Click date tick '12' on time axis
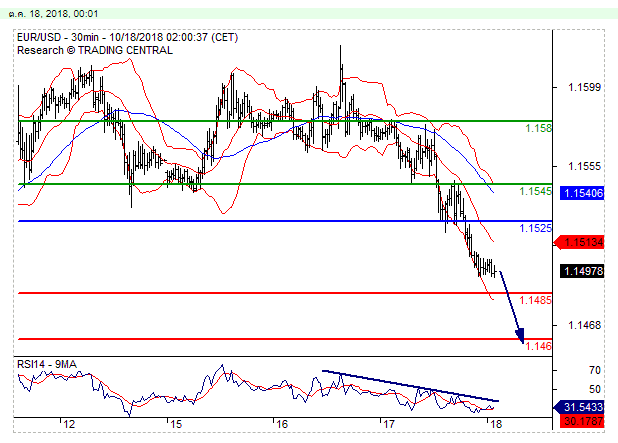Screen dimensions: 618x443 tap(69, 424)
